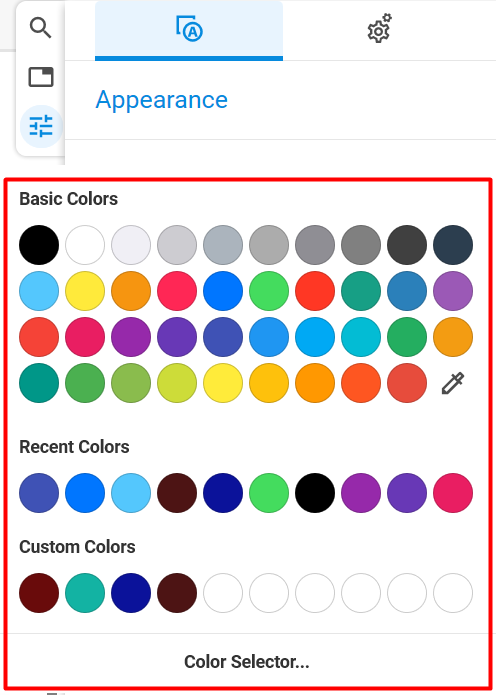Pick the light sky blue basic color
This screenshot has height=695, width=496.
pyautogui.click(x=39, y=291)
